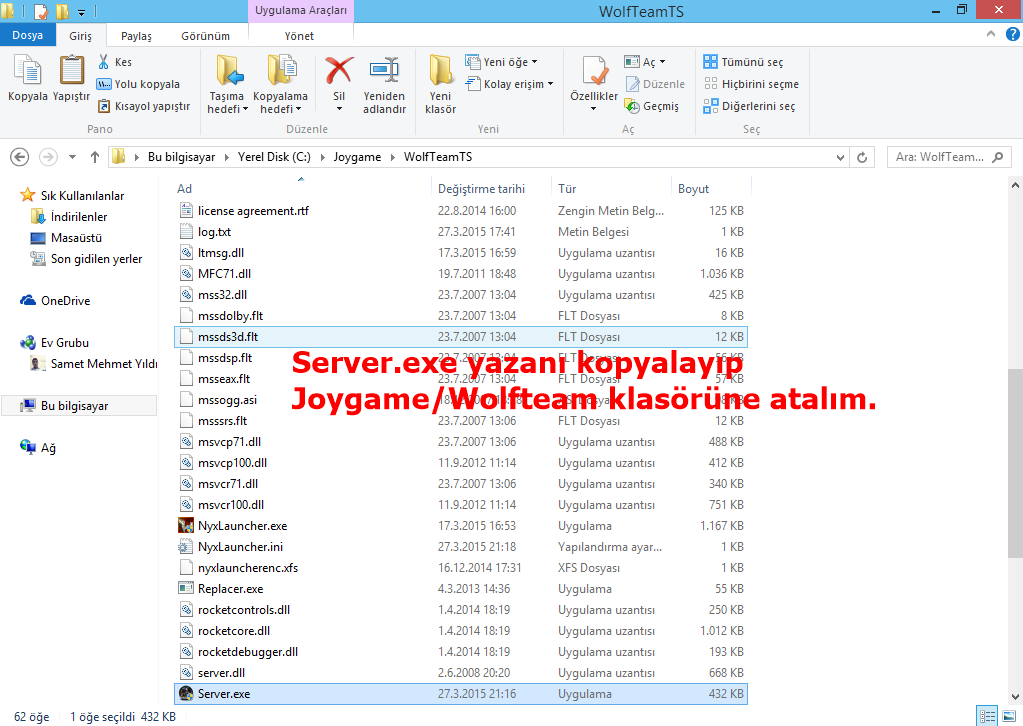Collapse the ribbon with the chevron

click(x=990, y=34)
